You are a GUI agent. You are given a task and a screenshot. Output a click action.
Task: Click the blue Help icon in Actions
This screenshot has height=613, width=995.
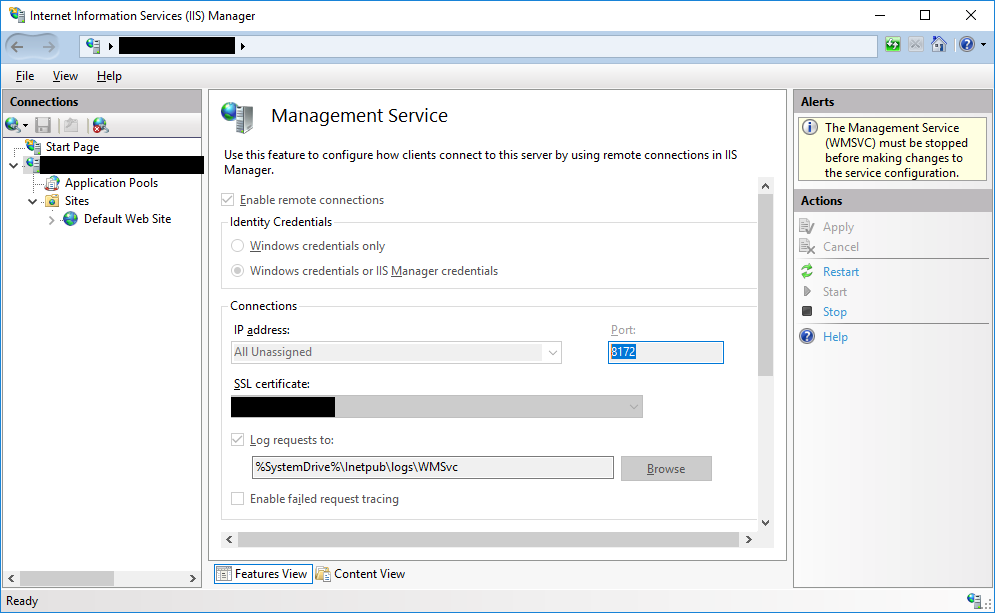click(x=807, y=336)
